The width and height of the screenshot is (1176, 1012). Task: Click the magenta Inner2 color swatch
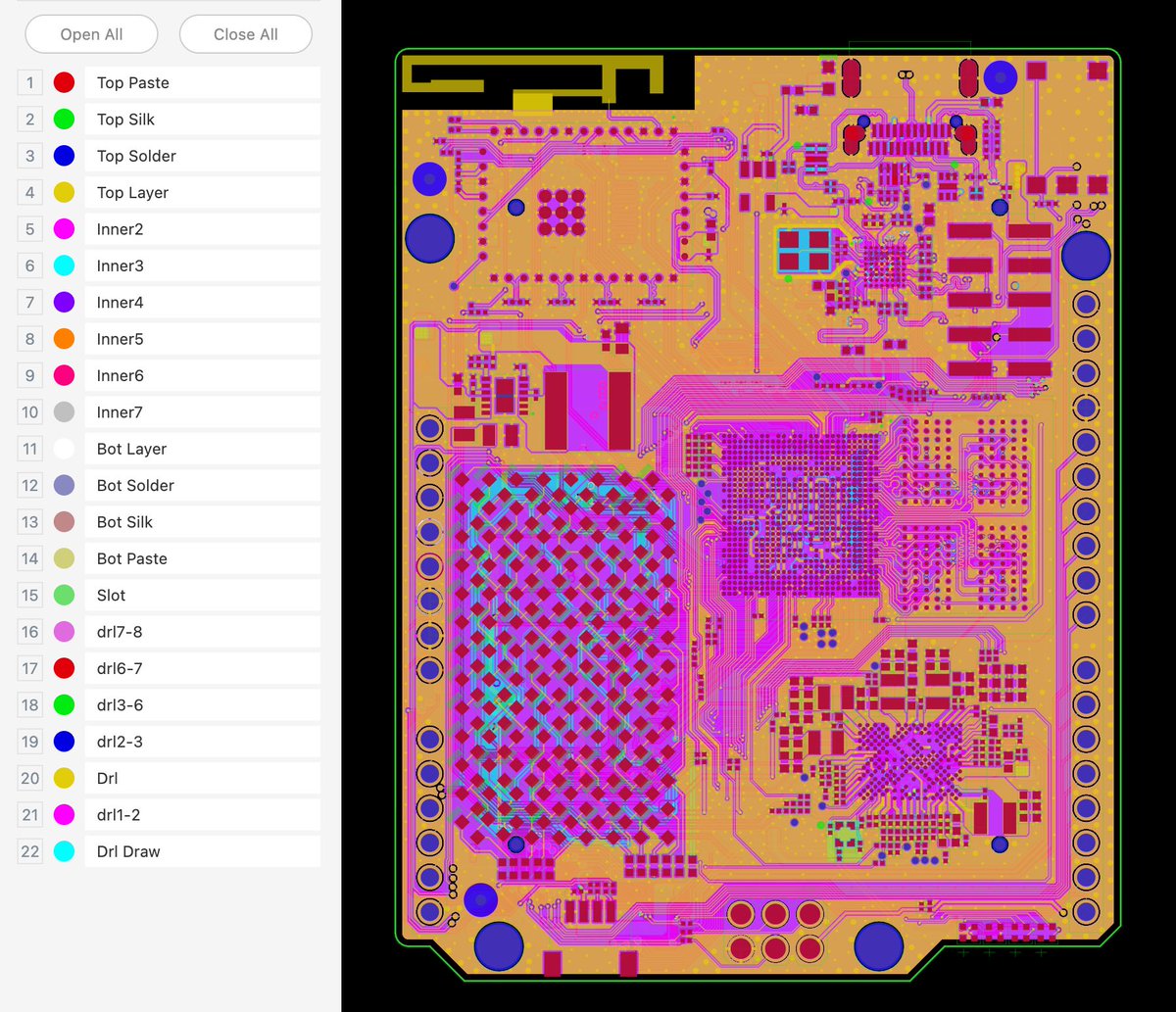(64, 229)
